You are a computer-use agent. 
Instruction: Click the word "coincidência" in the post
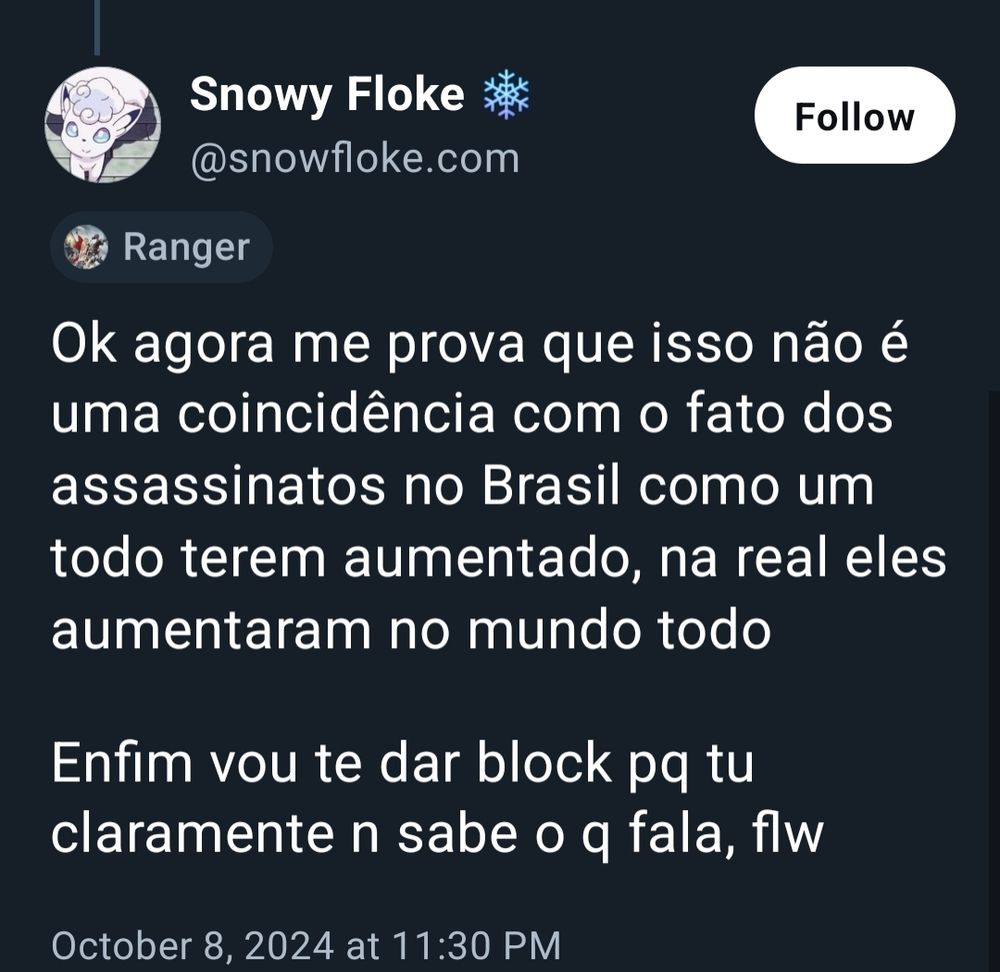[x=336, y=415]
